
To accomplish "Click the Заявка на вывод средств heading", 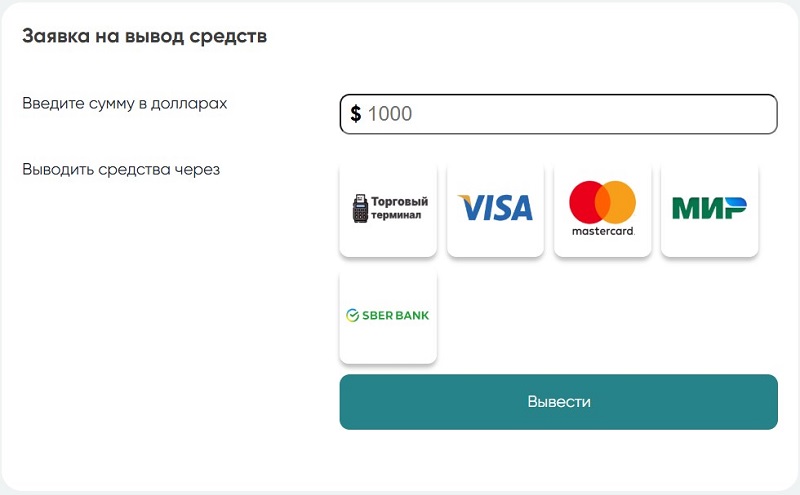I will pyautogui.click(x=144, y=37).
